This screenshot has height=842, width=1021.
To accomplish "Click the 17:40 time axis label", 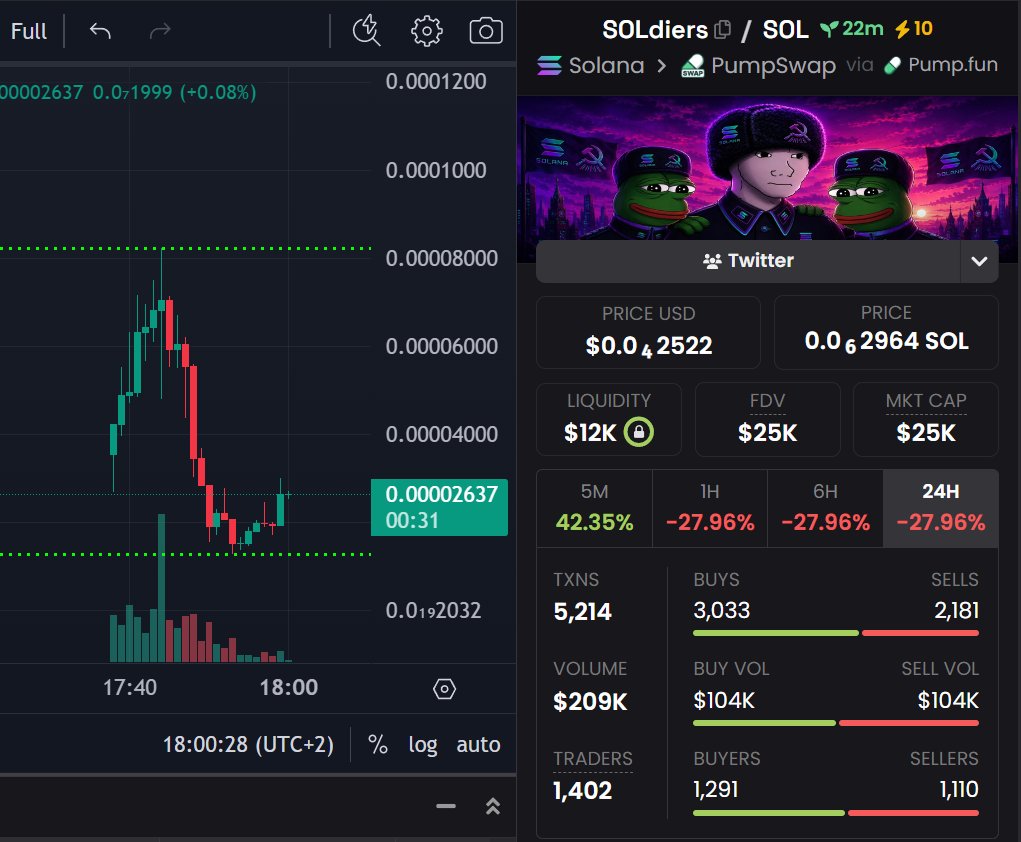I will (x=130, y=687).
